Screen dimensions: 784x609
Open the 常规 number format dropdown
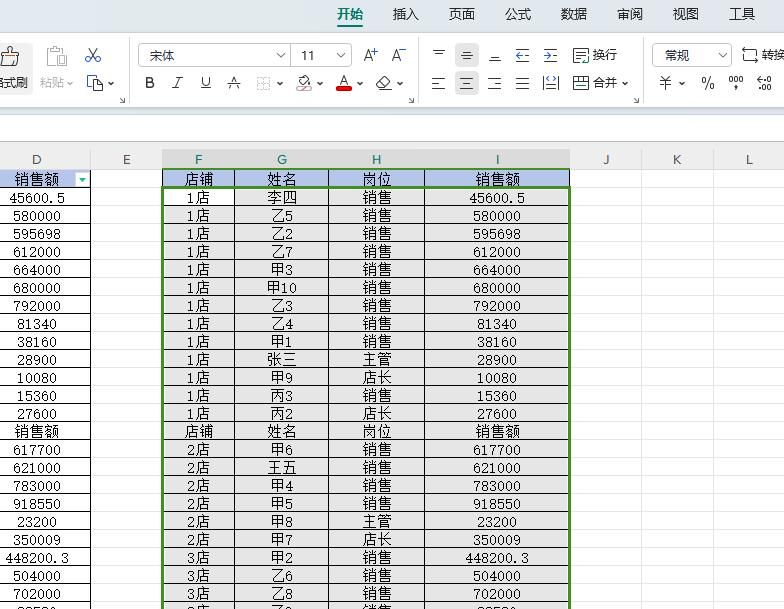(x=722, y=55)
